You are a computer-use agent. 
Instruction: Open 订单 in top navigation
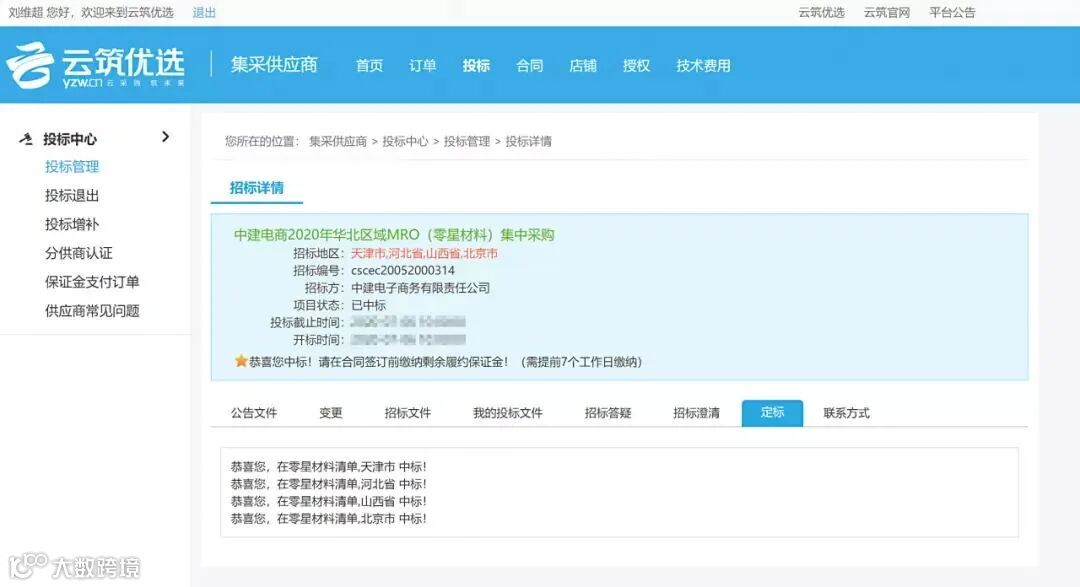click(x=422, y=65)
